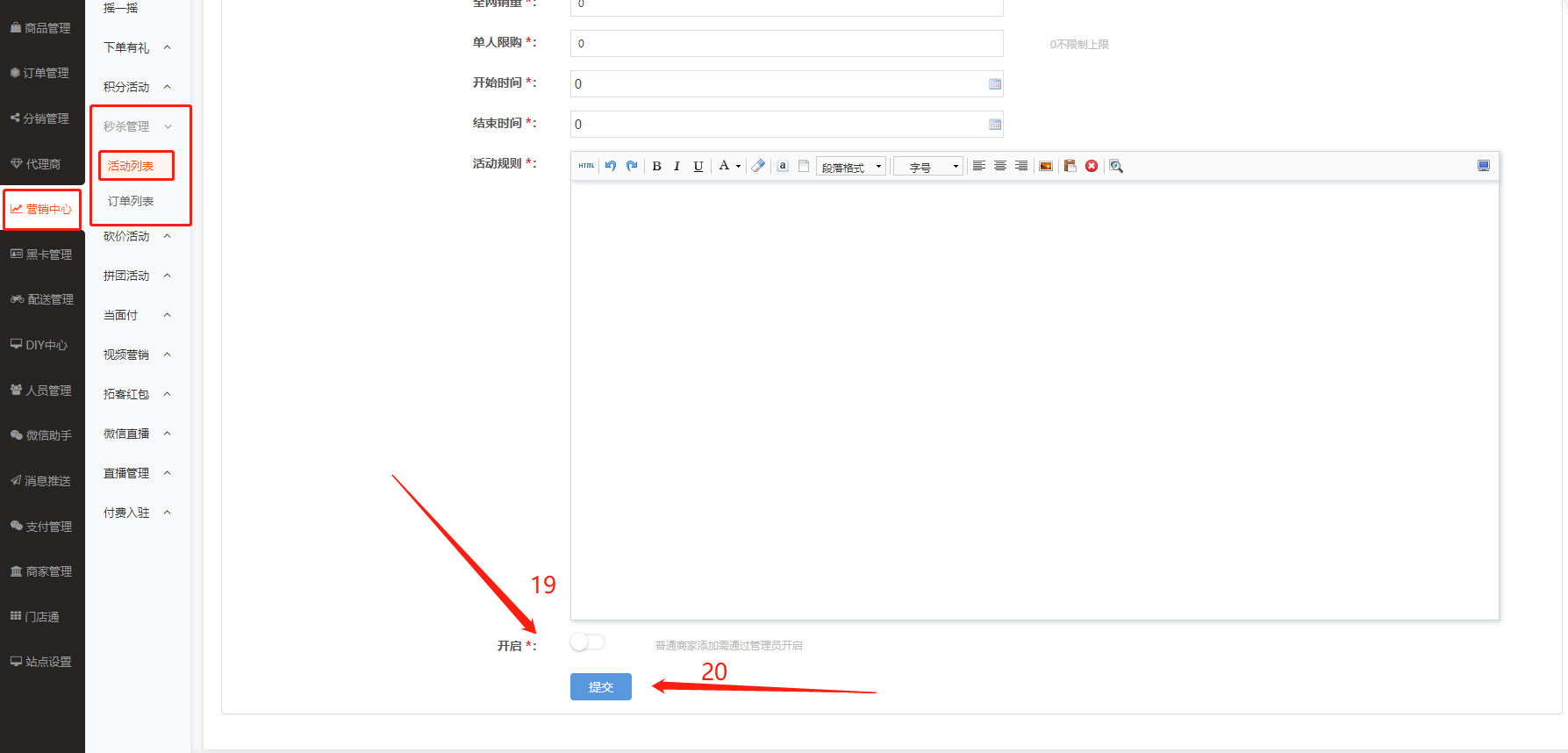1568x753 pixels.
Task: Click the eraser clear-formatting icon
Action: [759, 166]
